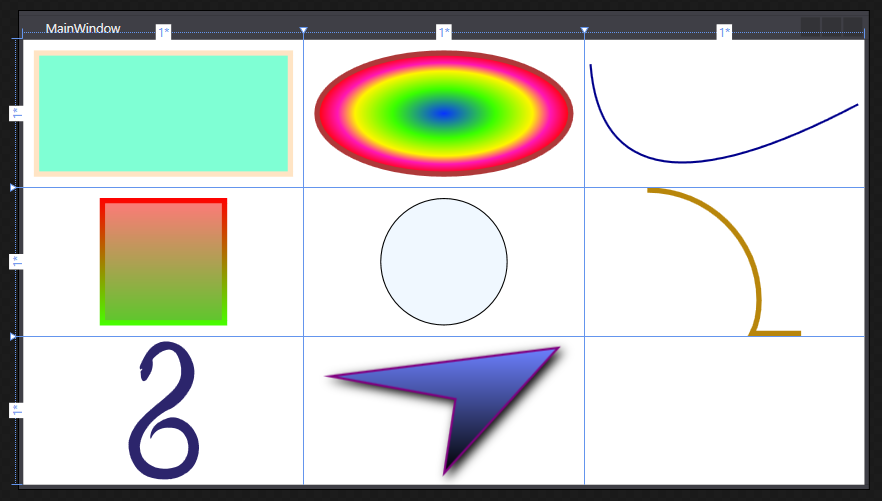Click the top row's 1* size label
Screen dimensions: 882x501
pos(15,113)
